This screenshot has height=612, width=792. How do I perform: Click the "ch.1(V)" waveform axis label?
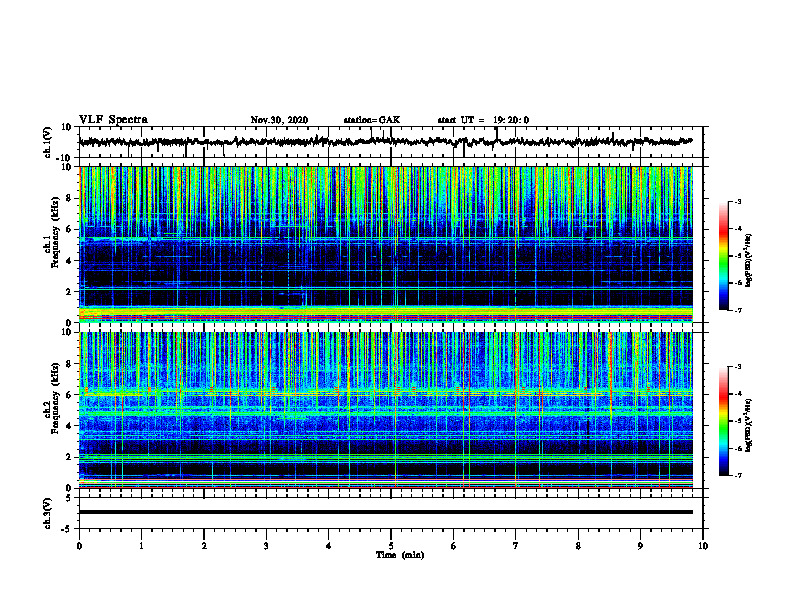[x=48, y=142]
